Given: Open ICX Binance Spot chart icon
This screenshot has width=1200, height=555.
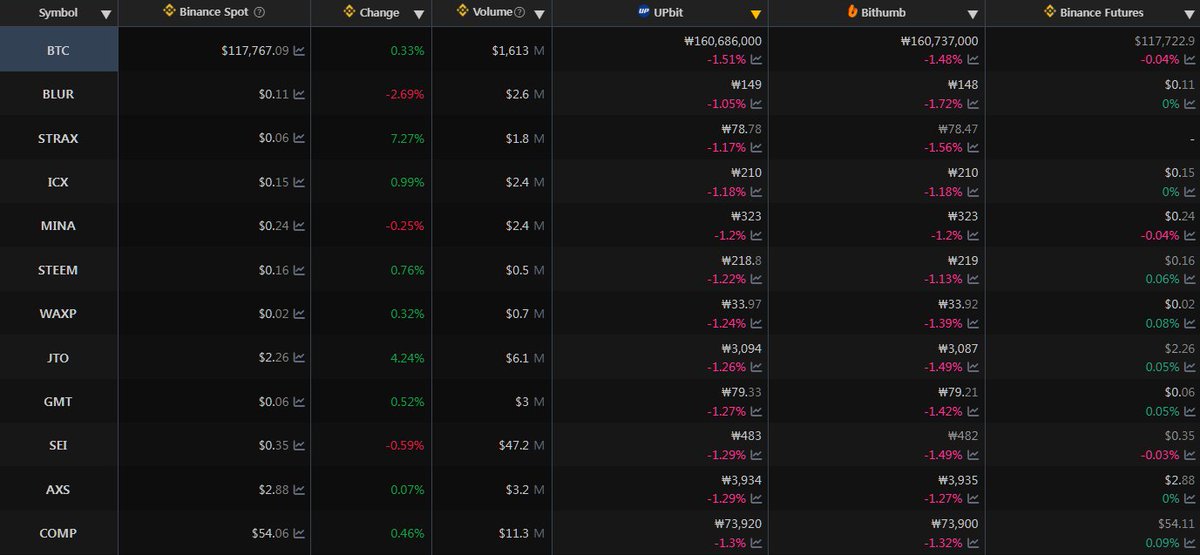Looking at the screenshot, I should [x=300, y=182].
